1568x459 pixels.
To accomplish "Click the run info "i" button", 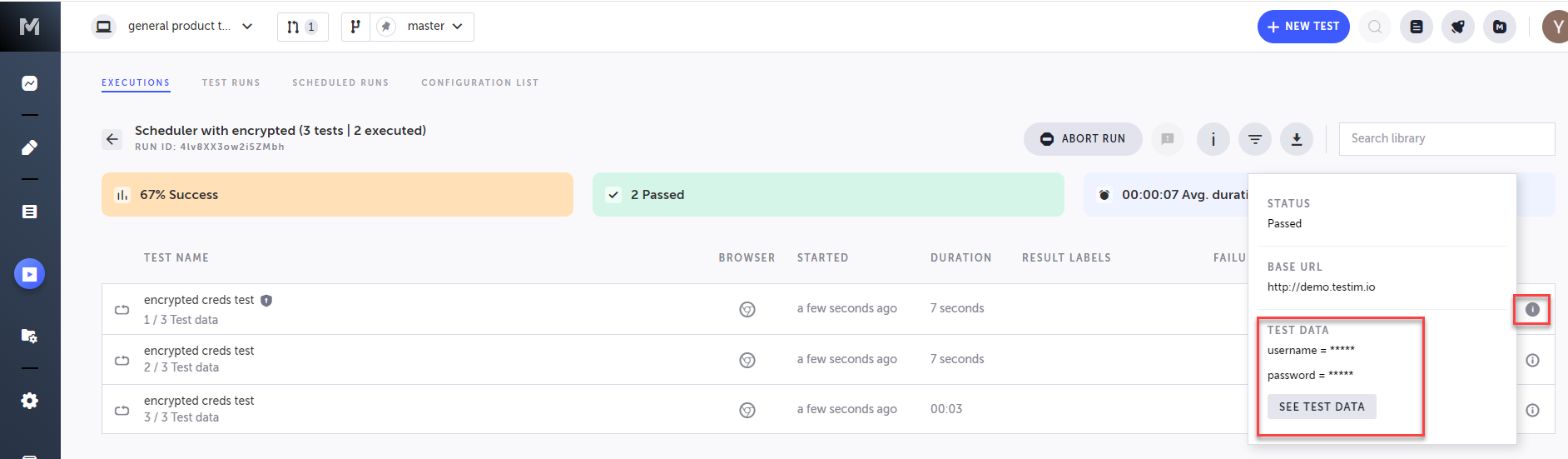I will (1213, 139).
